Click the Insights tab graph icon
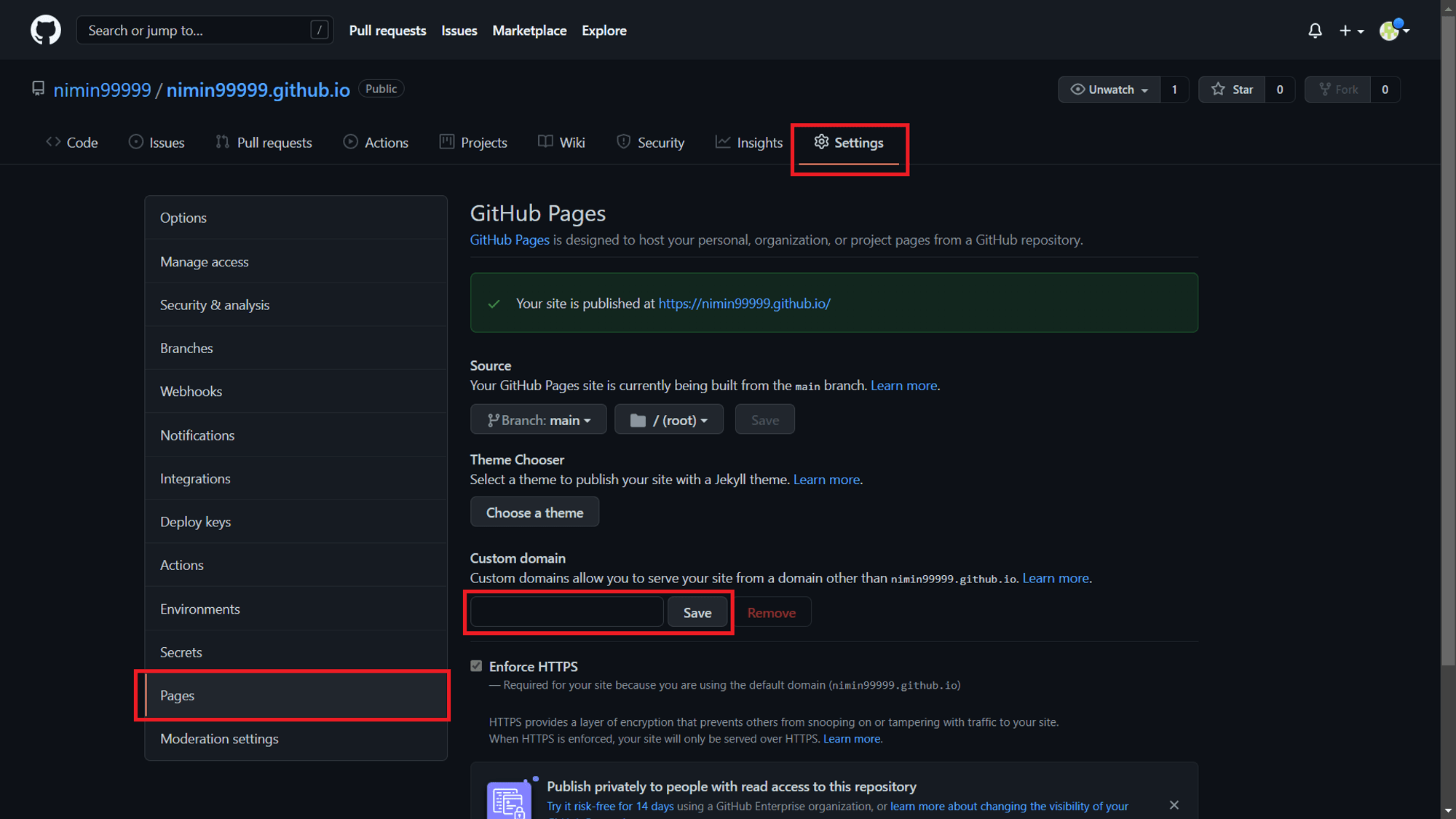Image resolution: width=1456 pixels, height=819 pixels. (x=722, y=142)
